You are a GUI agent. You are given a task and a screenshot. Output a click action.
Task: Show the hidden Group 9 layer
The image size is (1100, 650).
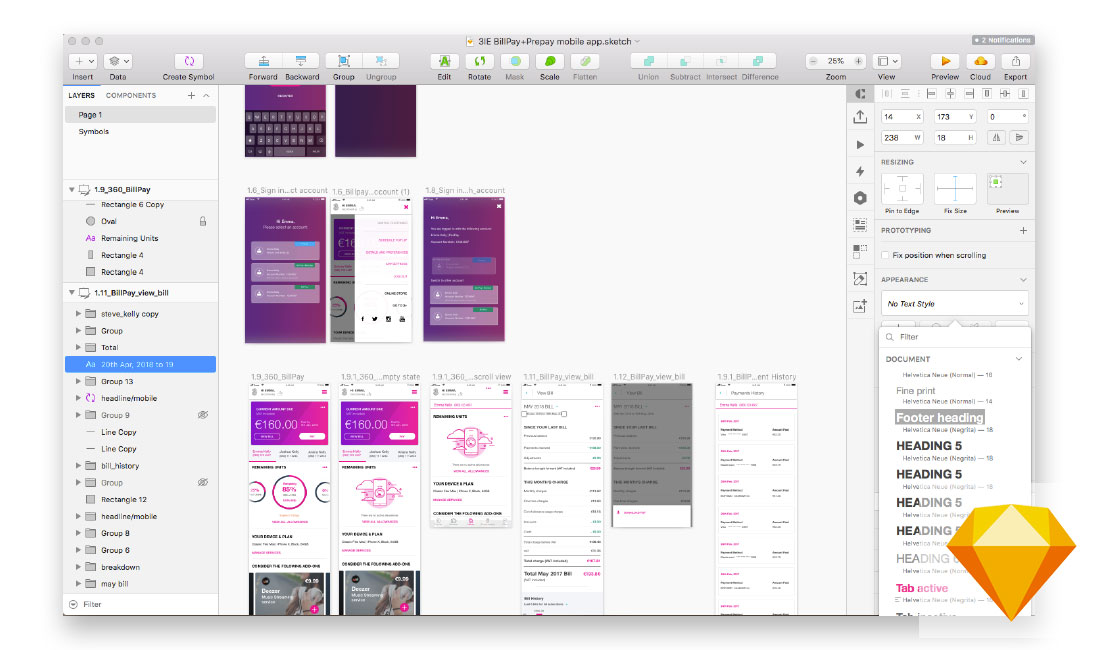click(203, 415)
